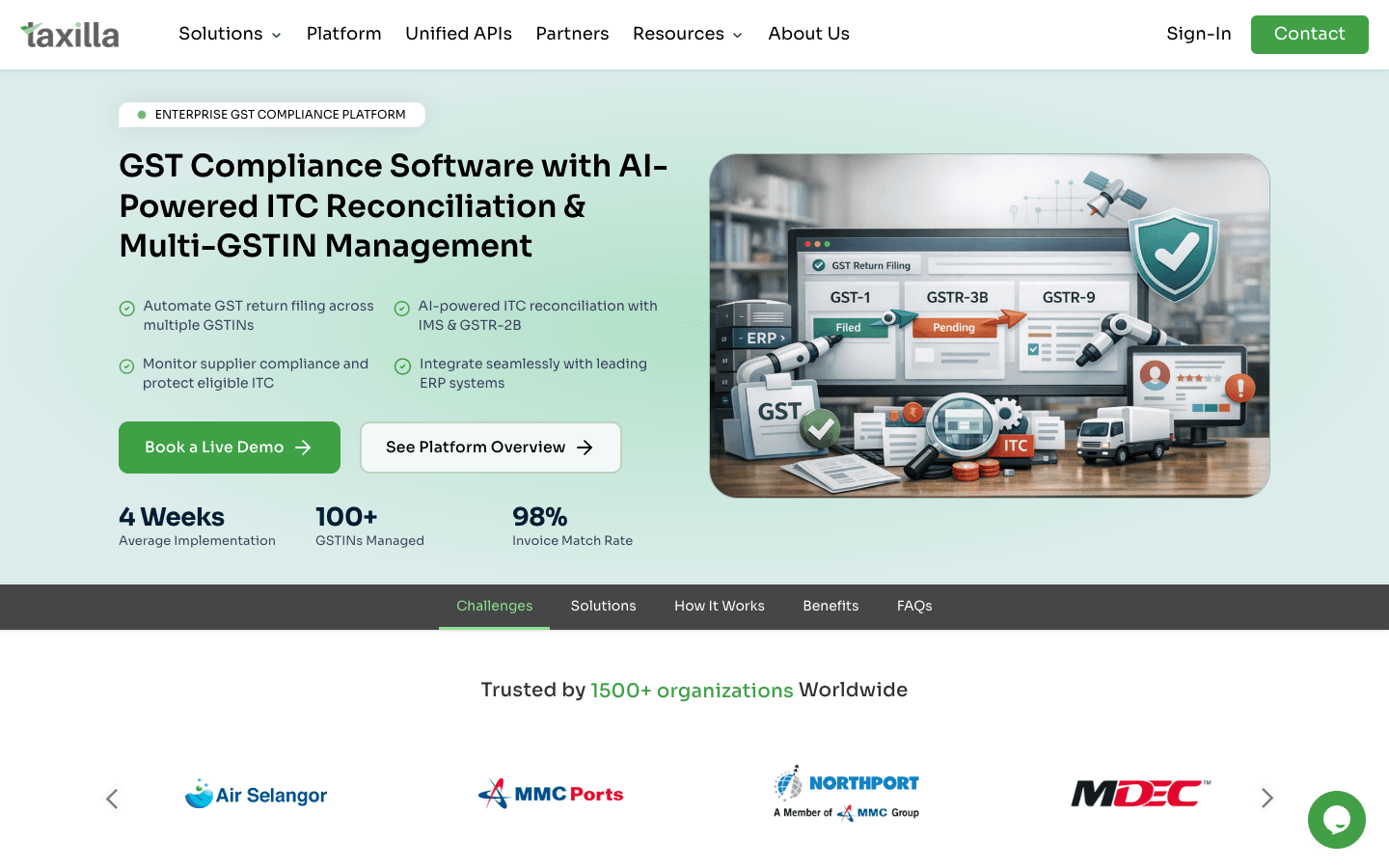Image resolution: width=1389 pixels, height=868 pixels.
Task: Open the Platform page
Action: tap(344, 34)
